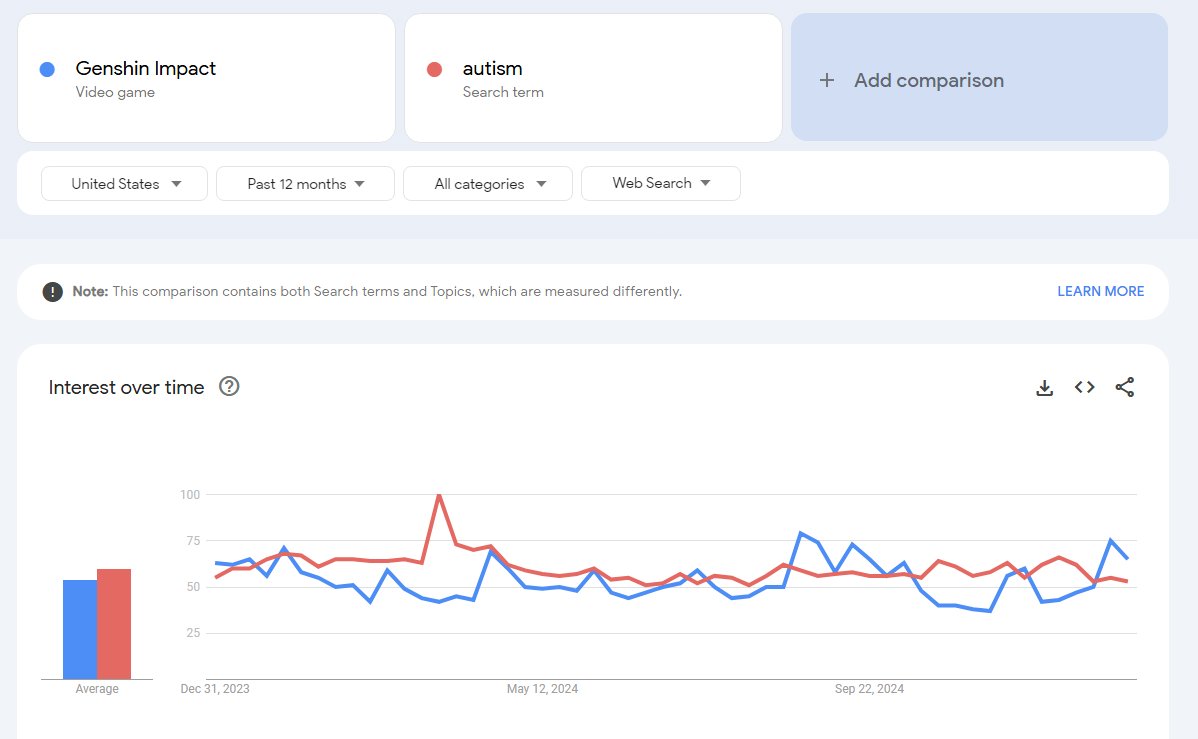Click the Average label under the bars
The height and width of the screenshot is (739, 1198).
coord(97,689)
